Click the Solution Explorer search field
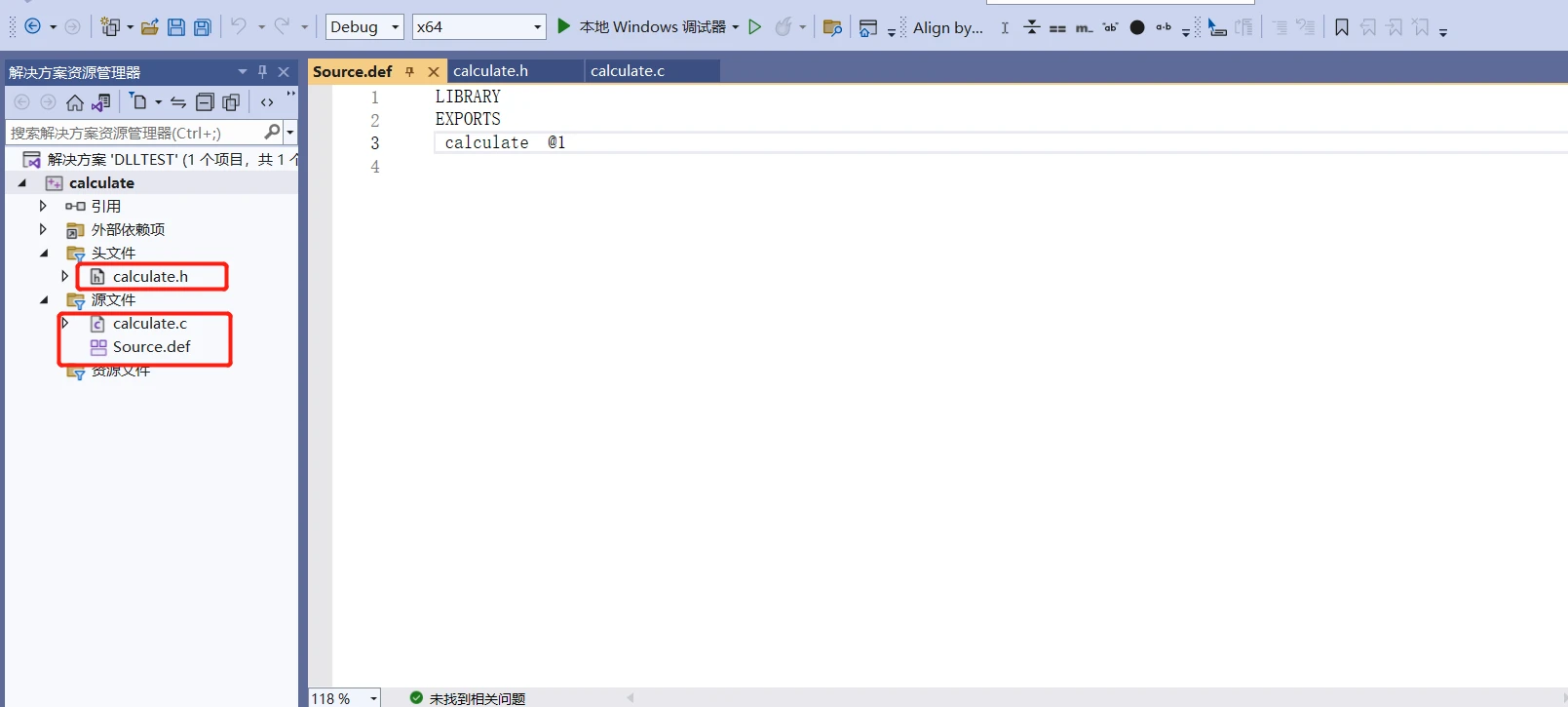The width and height of the screenshot is (1568, 707). coord(134,133)
